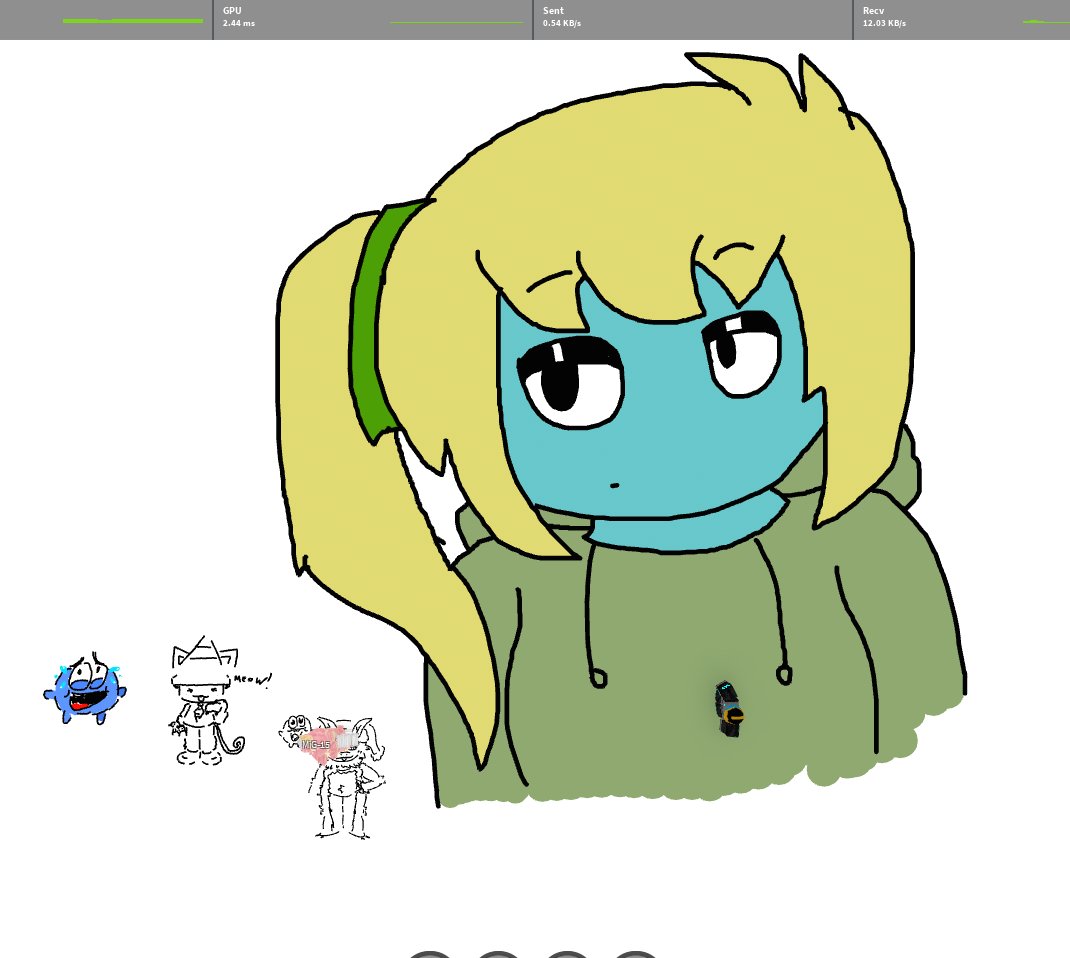Click the MIG-15 label on the sketch
Viewport: 1070px width, 958px height.
pyautogui.click(x=316, y=744)
